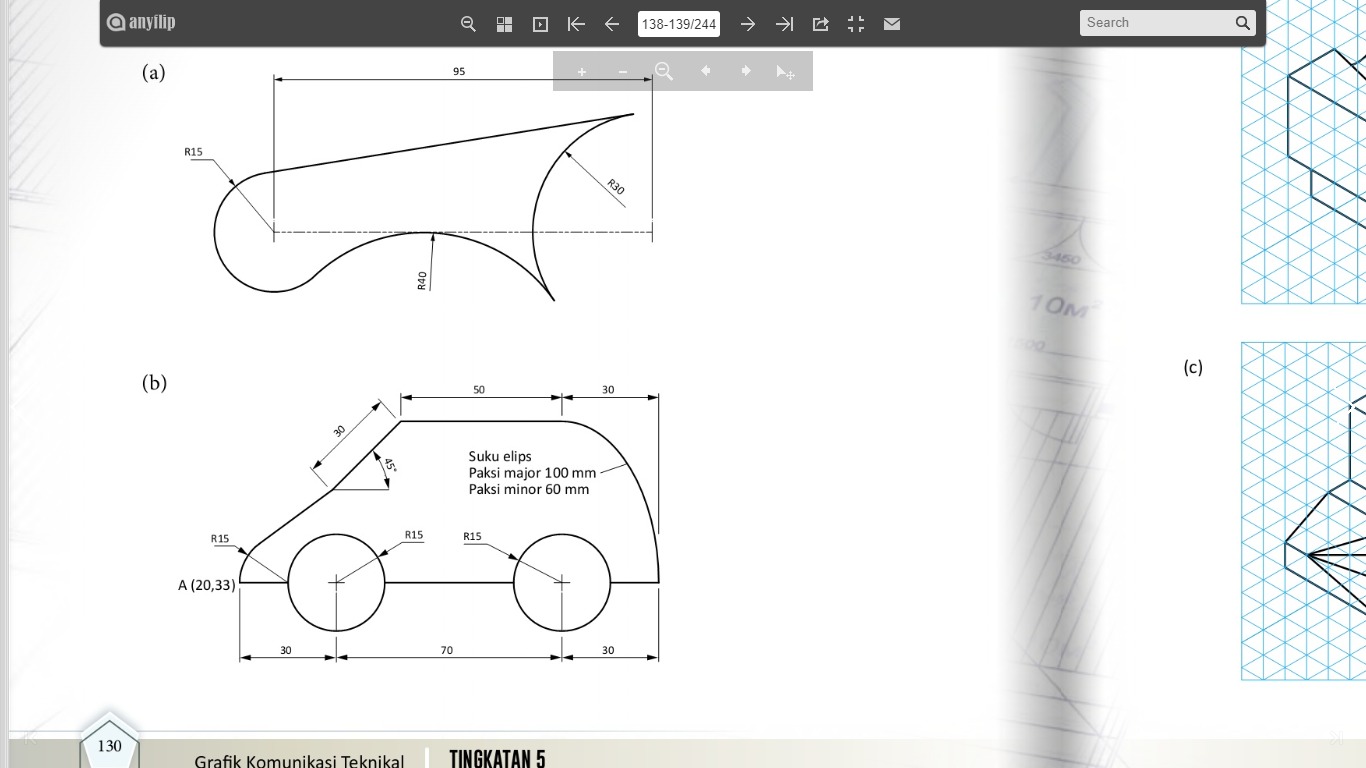
Task: Pan left using the floating left arrow
Action: click(x=706, y=71)
